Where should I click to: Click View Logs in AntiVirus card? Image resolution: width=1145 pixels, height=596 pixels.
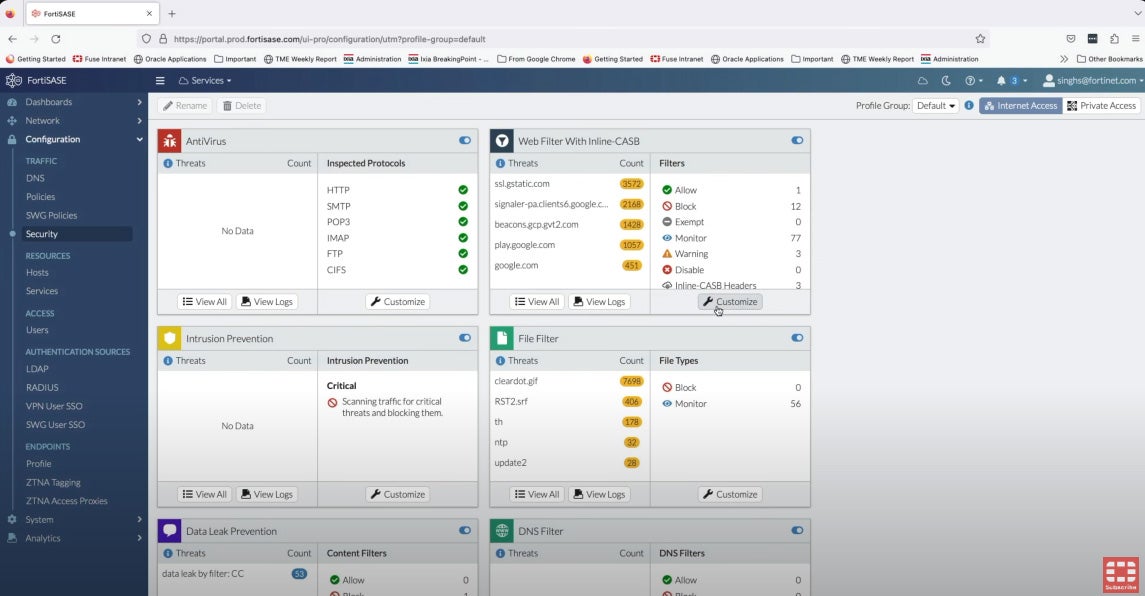[267, 301]
